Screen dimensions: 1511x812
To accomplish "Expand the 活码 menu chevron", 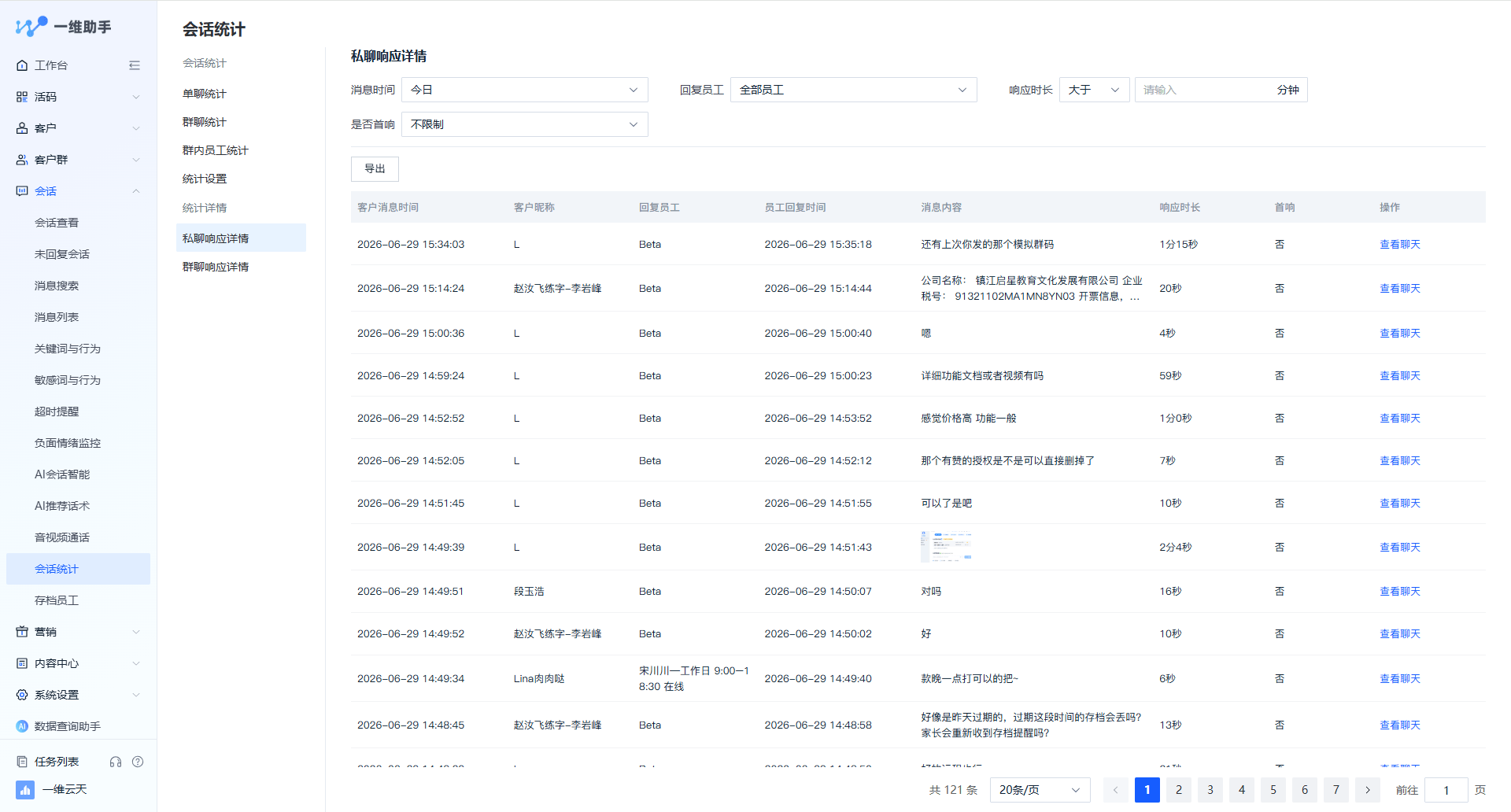I will click(x=135, y=97).
